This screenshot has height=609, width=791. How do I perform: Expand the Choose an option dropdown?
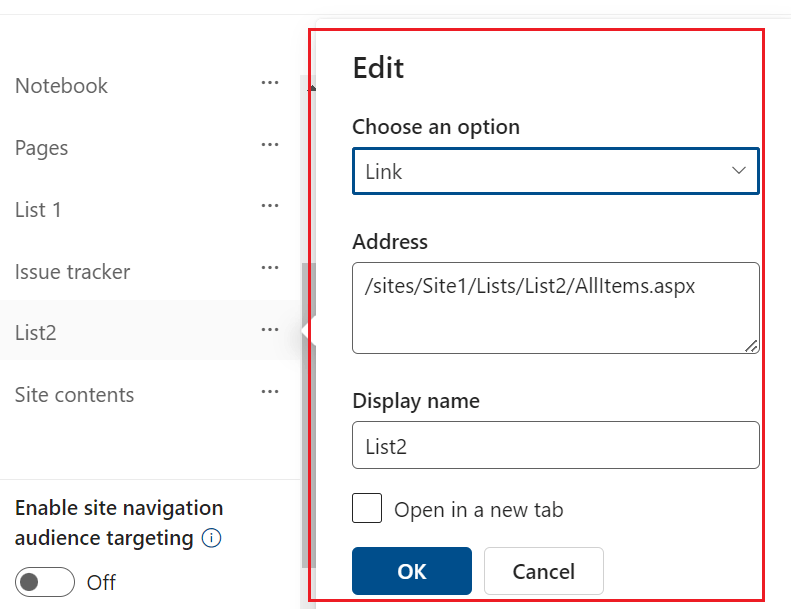[x=555, y=171]
